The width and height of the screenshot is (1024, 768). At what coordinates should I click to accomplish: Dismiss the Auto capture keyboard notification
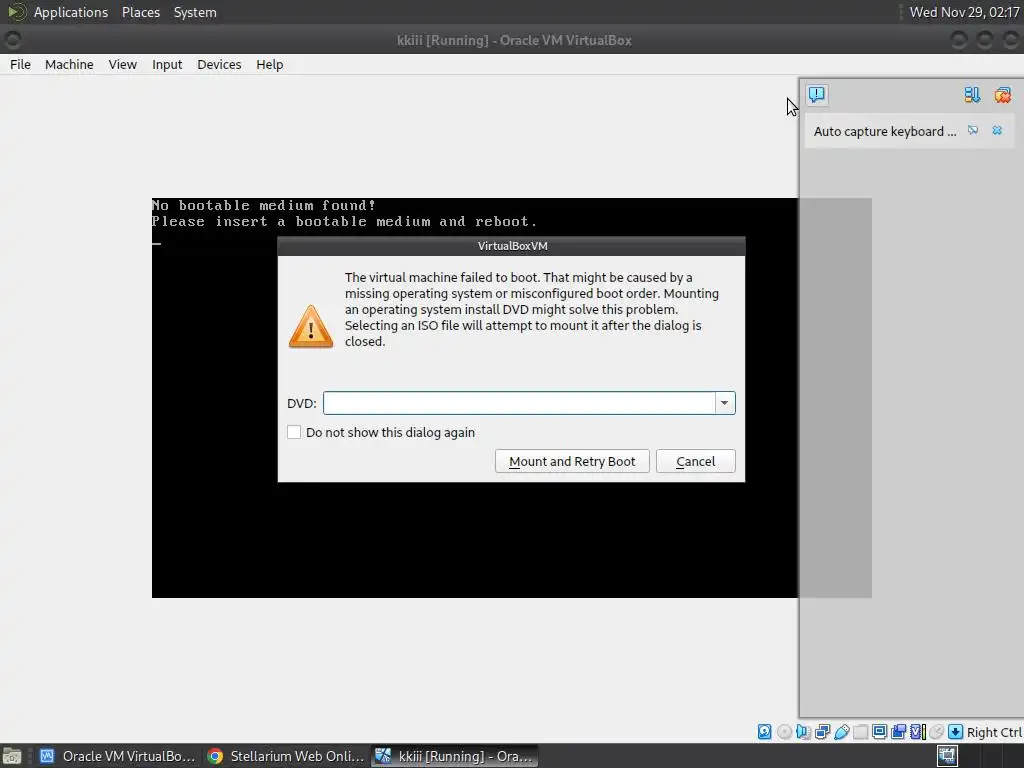click(x=997, y=131)
